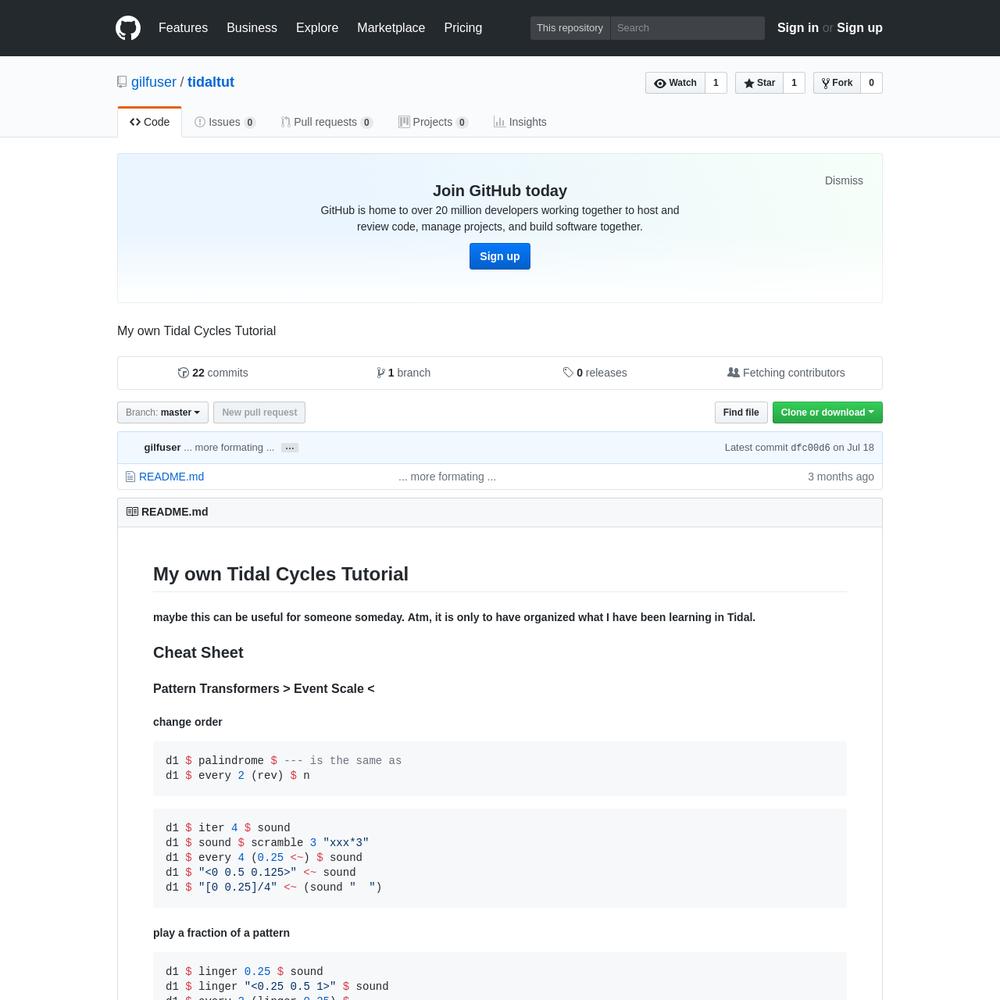Open the Insights tab
Image resolution: width=1000 pixels, height=1000 pixels.
click(520, 122)
